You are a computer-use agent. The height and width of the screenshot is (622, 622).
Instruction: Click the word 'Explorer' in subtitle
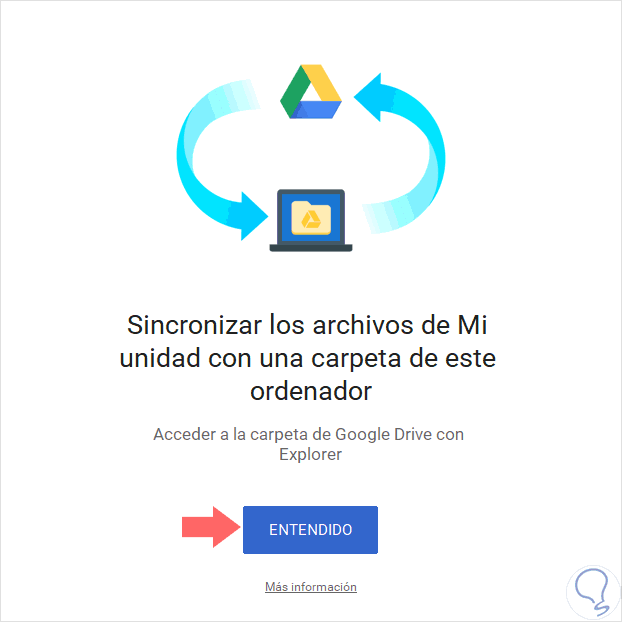pos(310,455)
